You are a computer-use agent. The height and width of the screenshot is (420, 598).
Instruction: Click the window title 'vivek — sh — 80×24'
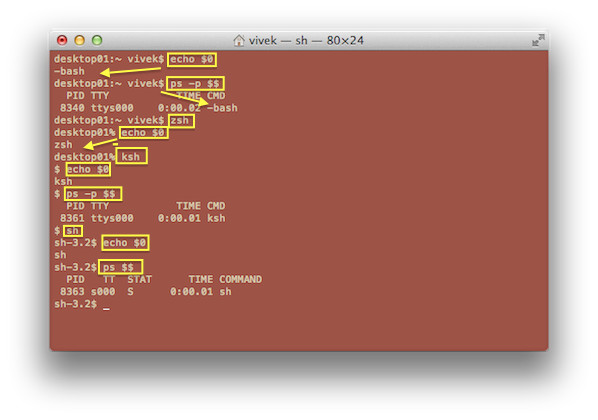[x=306, y=40]
